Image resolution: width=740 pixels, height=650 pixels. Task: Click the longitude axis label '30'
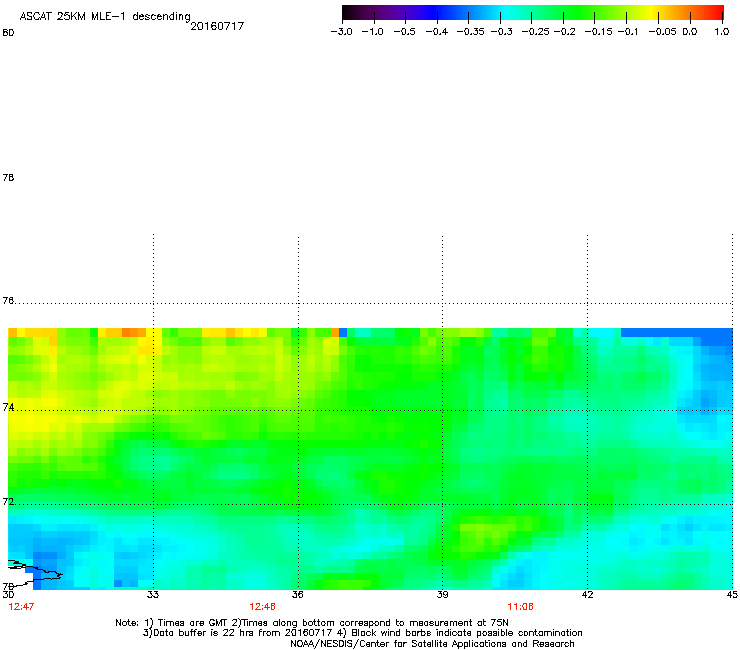[8, 595]
